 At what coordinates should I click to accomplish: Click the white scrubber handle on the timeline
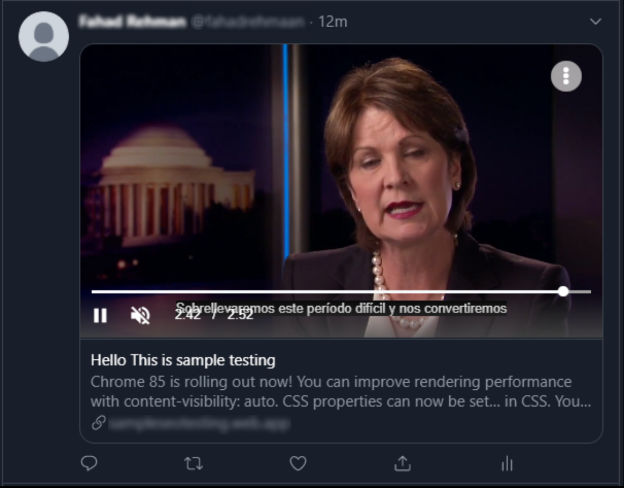563,291
